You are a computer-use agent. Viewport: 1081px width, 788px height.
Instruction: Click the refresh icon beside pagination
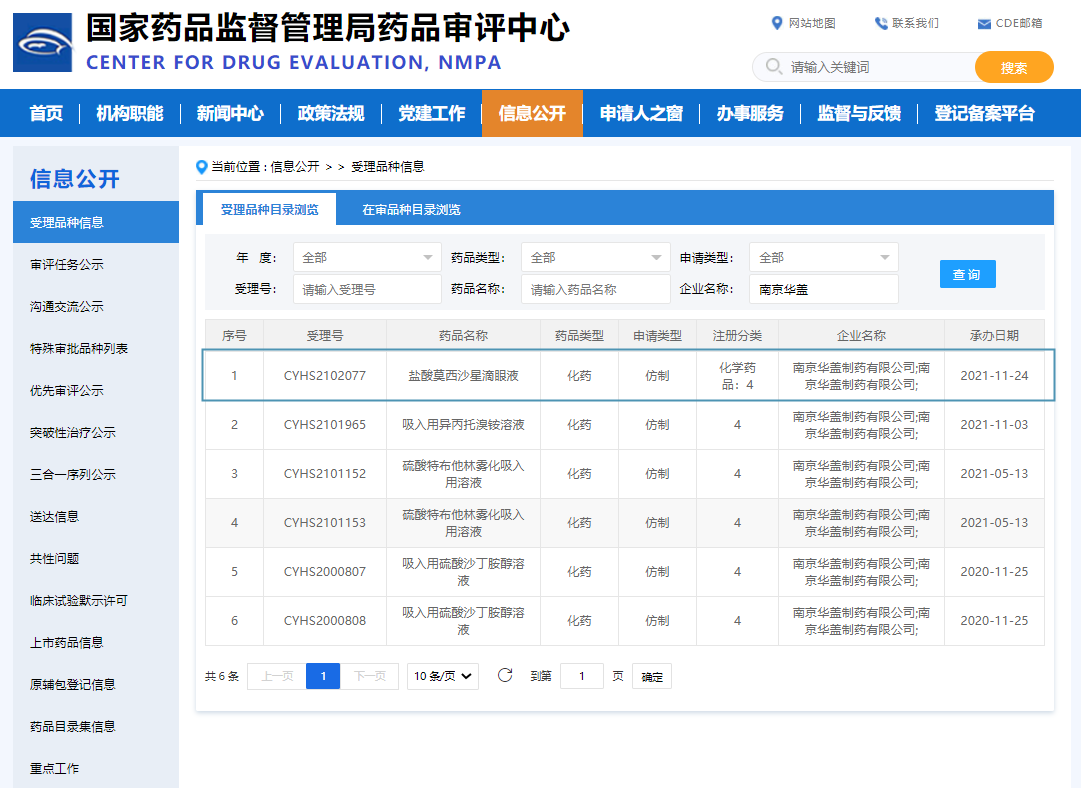[505, 675]
